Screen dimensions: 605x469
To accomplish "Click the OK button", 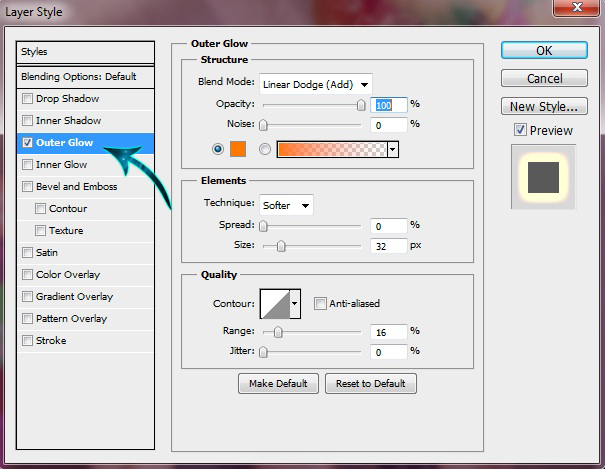I will tap(544, 51).
